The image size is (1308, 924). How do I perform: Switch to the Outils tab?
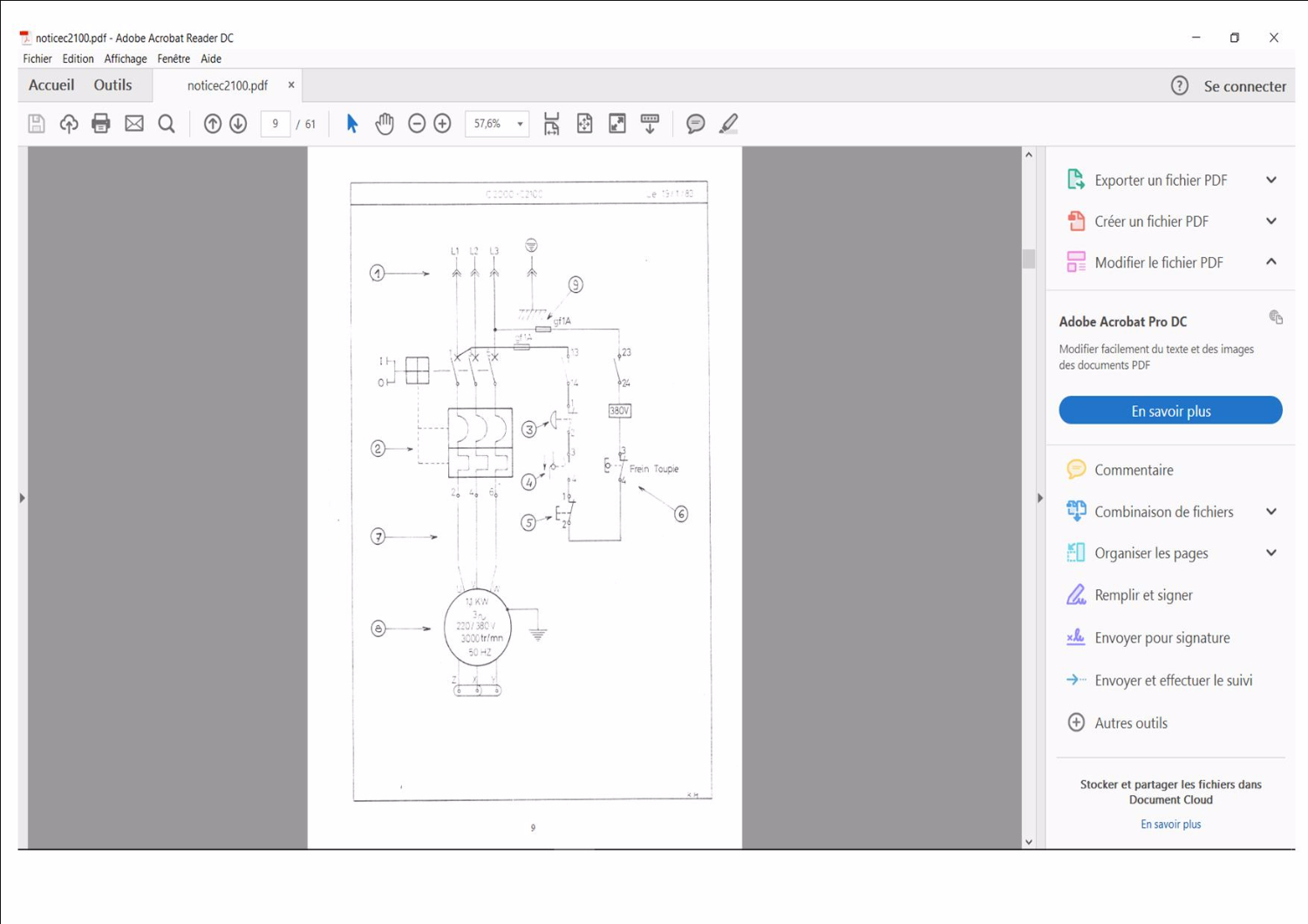tap(112, 85)
